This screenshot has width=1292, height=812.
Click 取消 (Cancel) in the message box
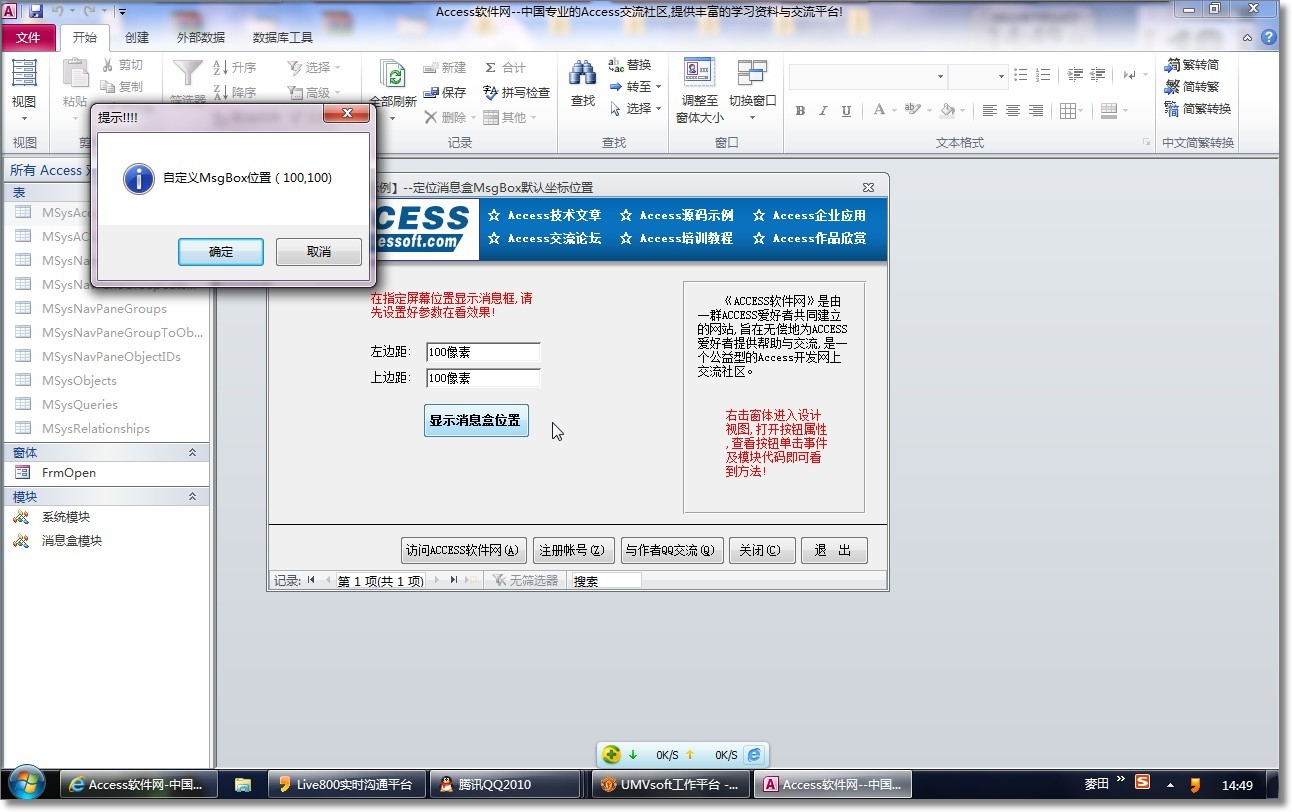[319, 252]
